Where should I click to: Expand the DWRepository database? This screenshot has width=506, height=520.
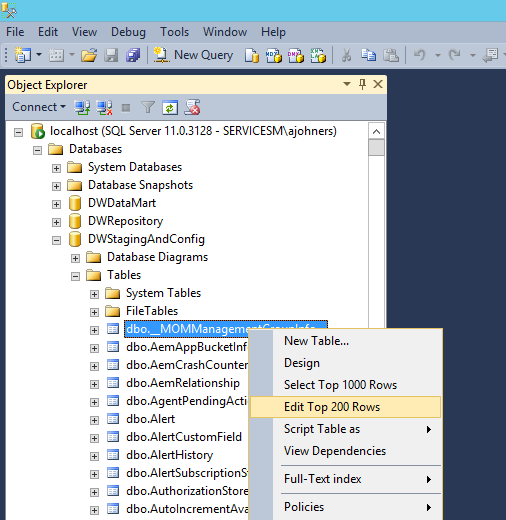click(56, 222)
